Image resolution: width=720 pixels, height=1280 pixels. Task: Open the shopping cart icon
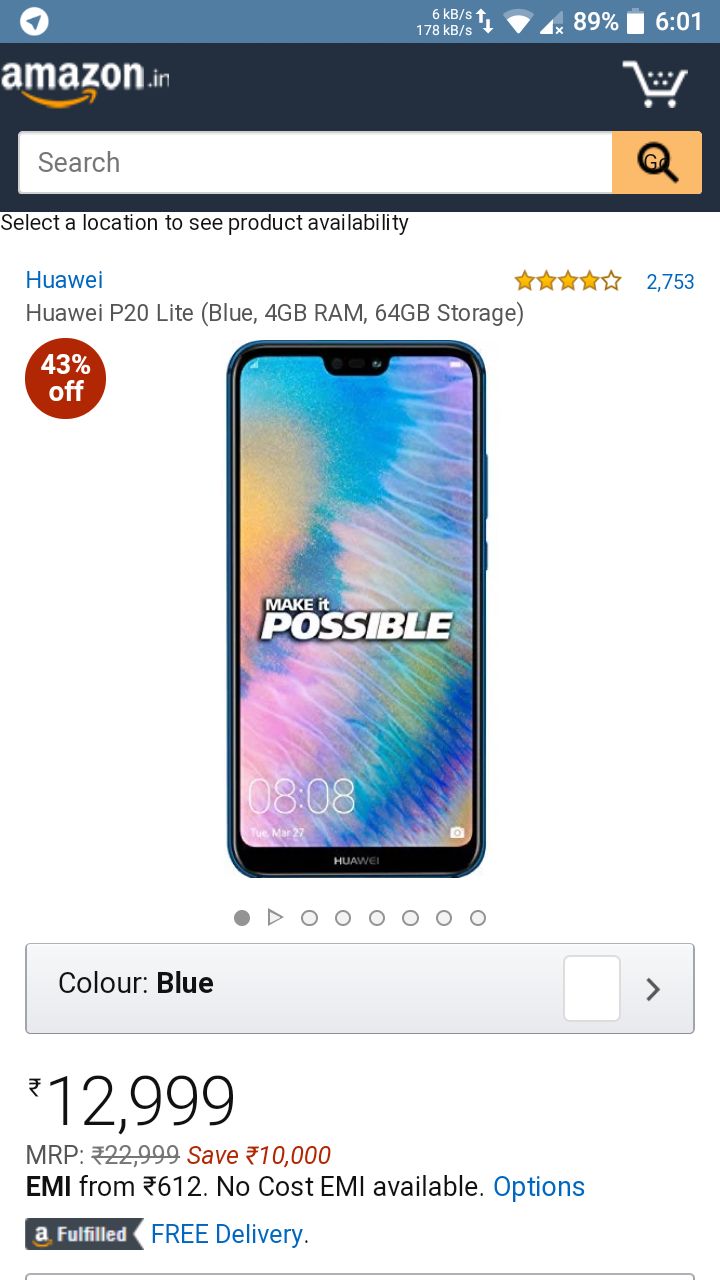click(655, 84)
